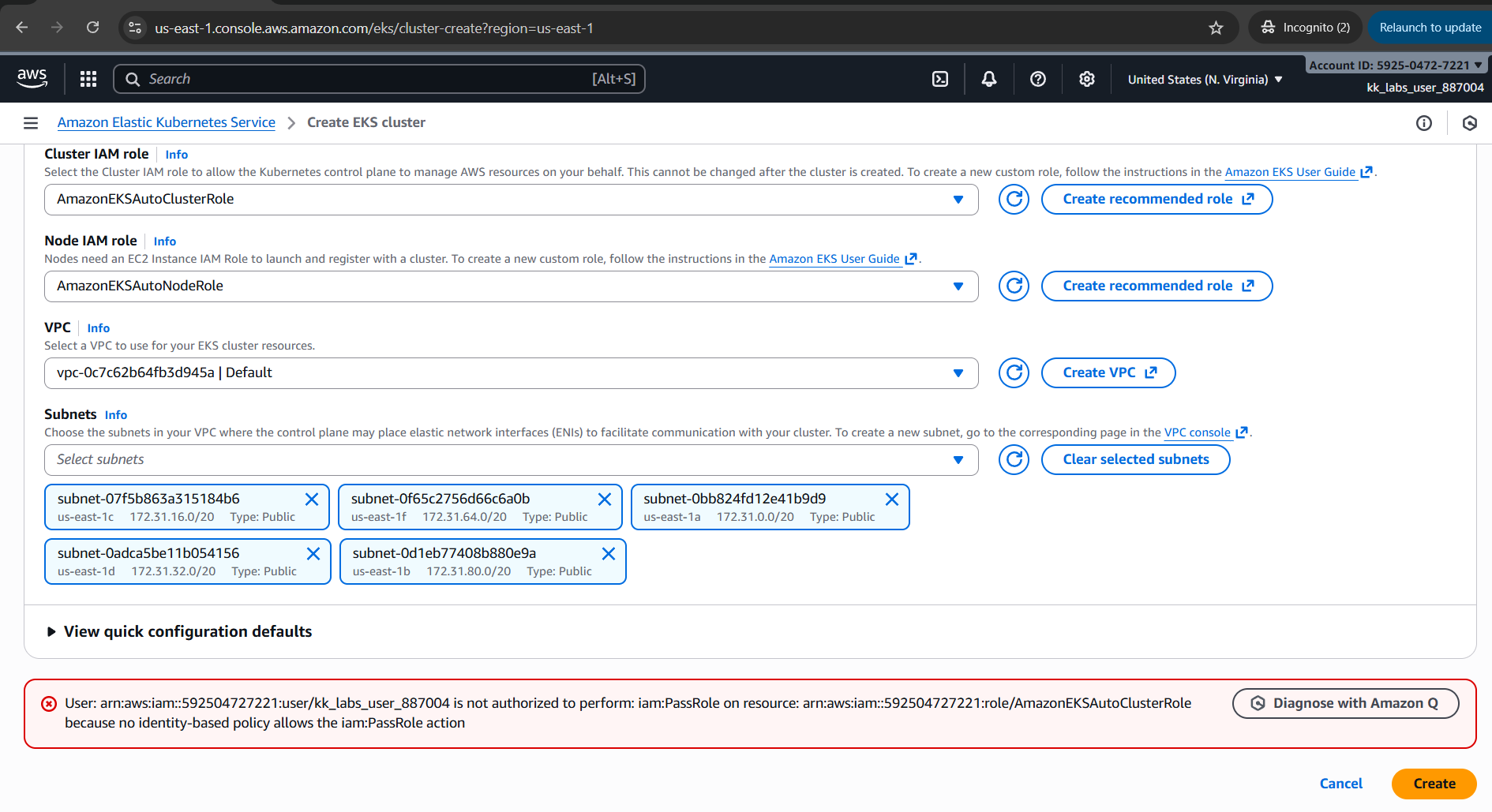The height and width of the screenshot is (812, 1492).
Task: Click the orange Create button
Action: coord(1434,784)
